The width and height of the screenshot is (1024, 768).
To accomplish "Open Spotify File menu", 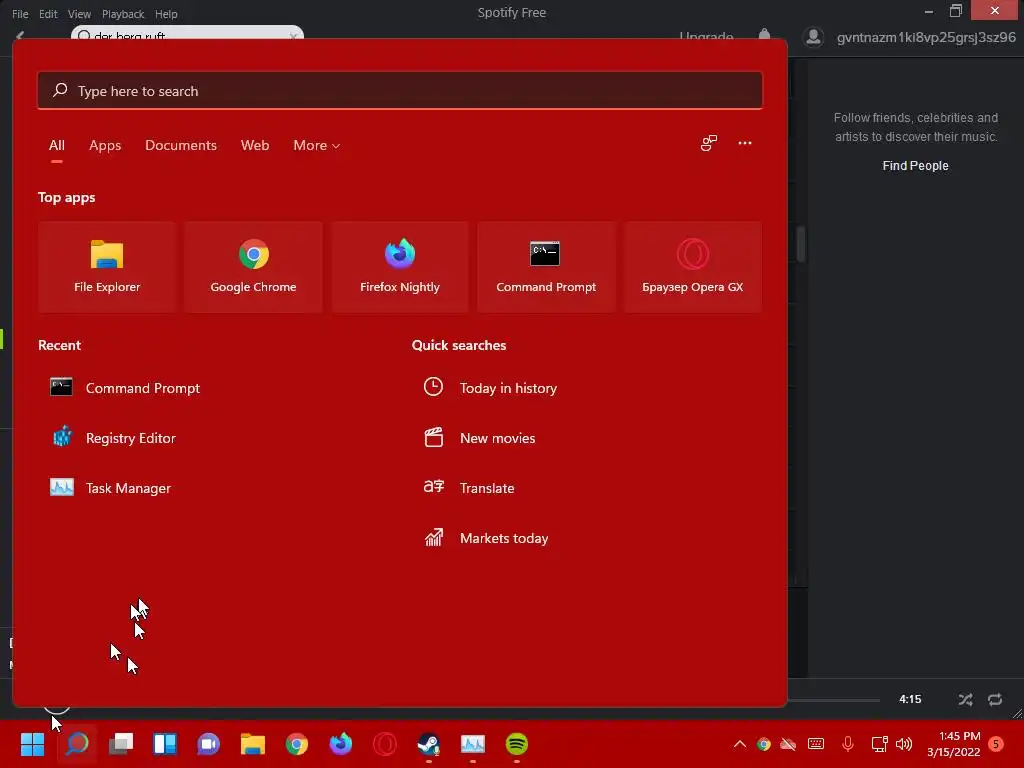I will pos(20,14).
